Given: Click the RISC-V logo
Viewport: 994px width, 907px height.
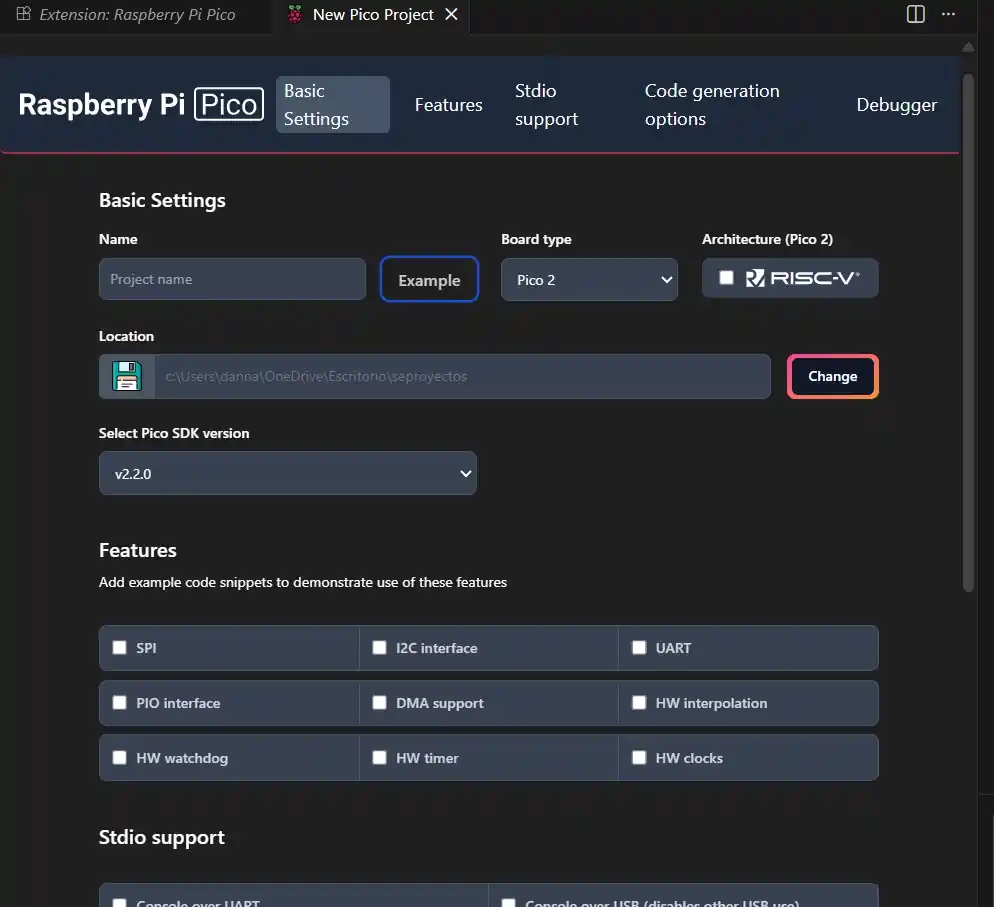Looking at the screenshot, I should click(803, 278).
